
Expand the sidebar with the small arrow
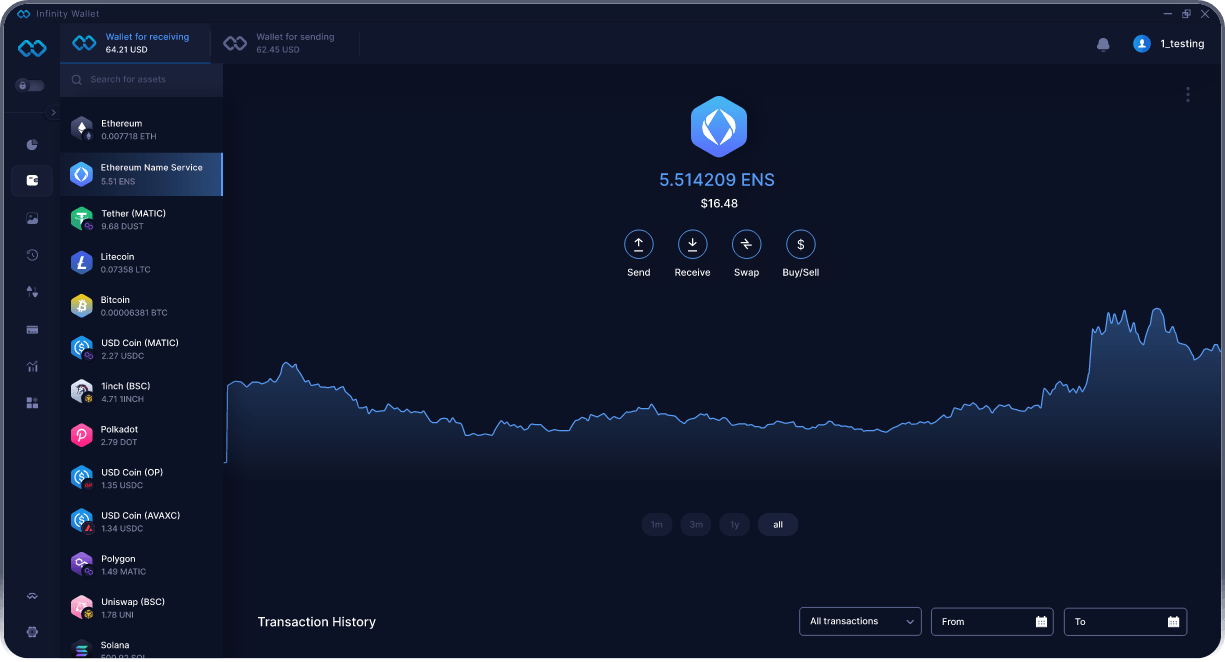[x=54, y=113]
